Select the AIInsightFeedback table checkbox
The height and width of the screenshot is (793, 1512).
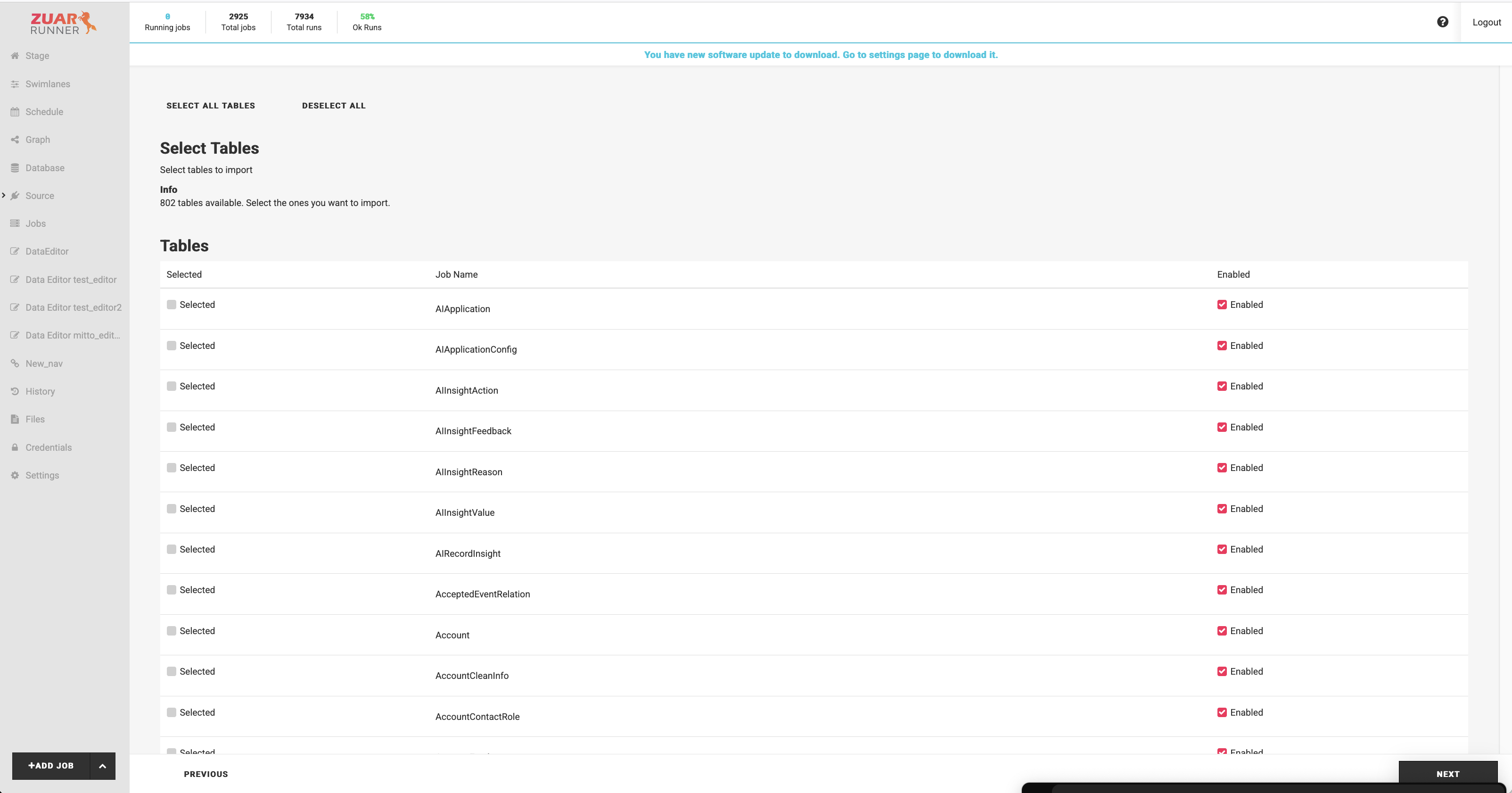tap(172, 427)
